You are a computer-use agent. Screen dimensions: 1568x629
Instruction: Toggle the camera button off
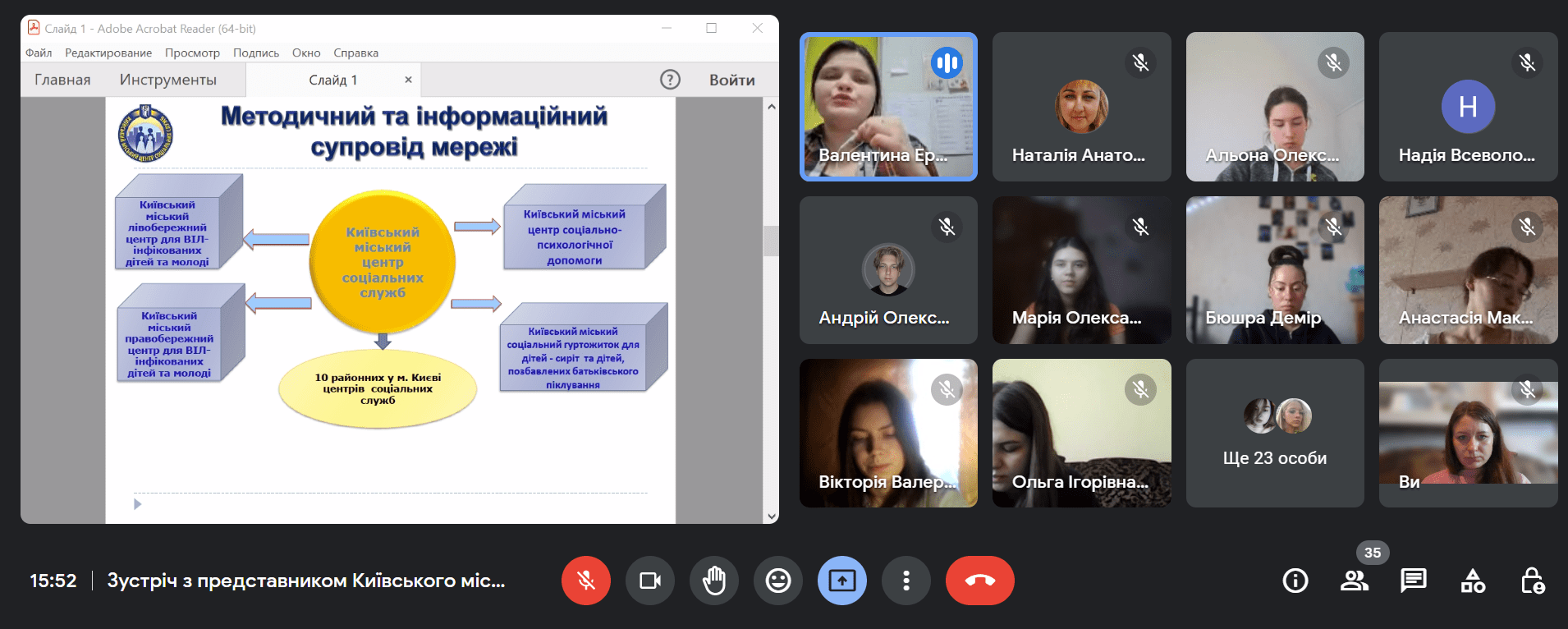(x=649, y=581)
